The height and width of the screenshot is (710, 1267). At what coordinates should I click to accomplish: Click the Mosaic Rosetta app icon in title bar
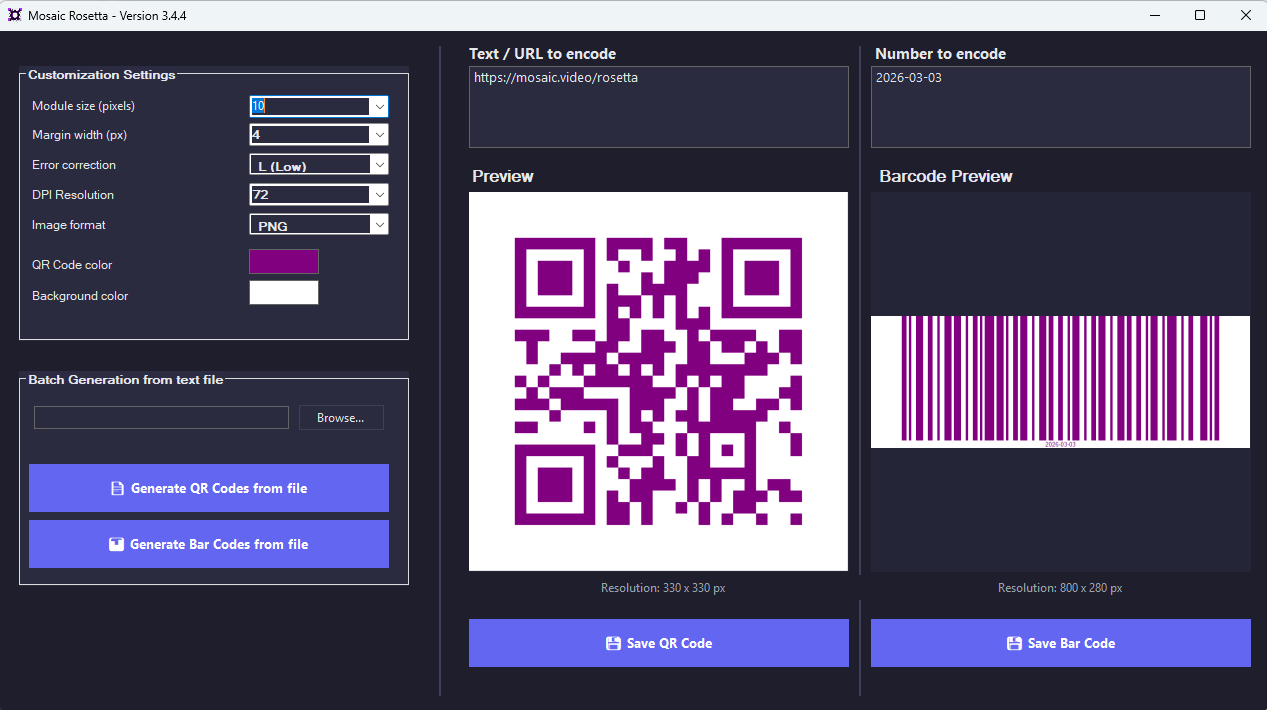point(15,15)
